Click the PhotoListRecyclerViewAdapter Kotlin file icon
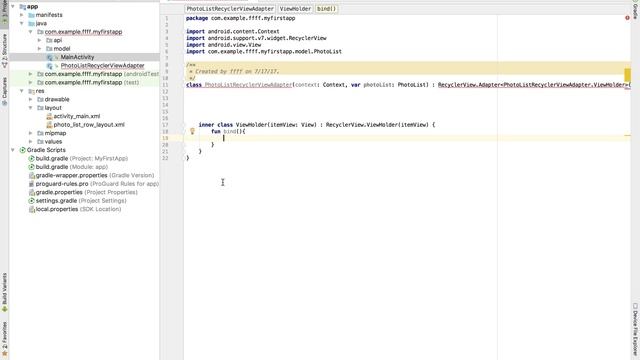Screen dimensions: 640x360 49,66
